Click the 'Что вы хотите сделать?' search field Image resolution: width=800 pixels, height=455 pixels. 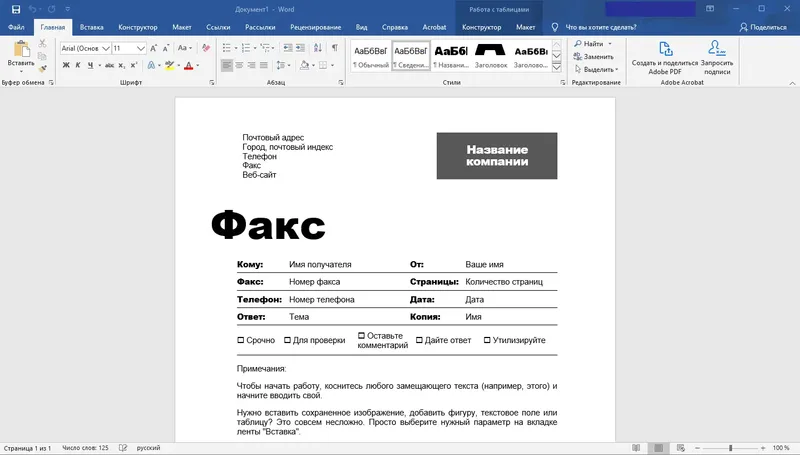pyautogui.click(x=601, y=27)
